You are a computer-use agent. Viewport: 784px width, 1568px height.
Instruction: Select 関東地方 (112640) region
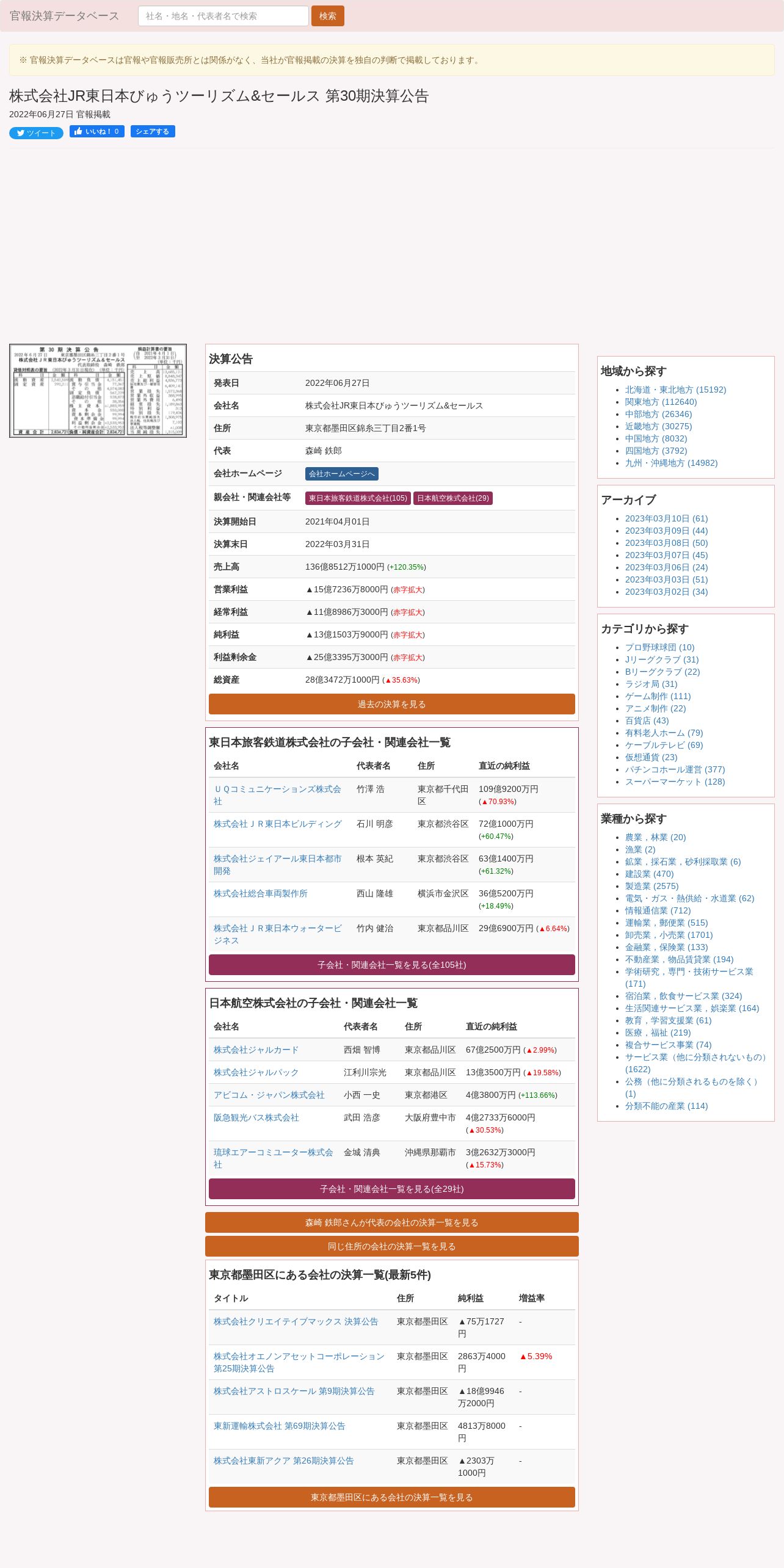tap(661, 402)
